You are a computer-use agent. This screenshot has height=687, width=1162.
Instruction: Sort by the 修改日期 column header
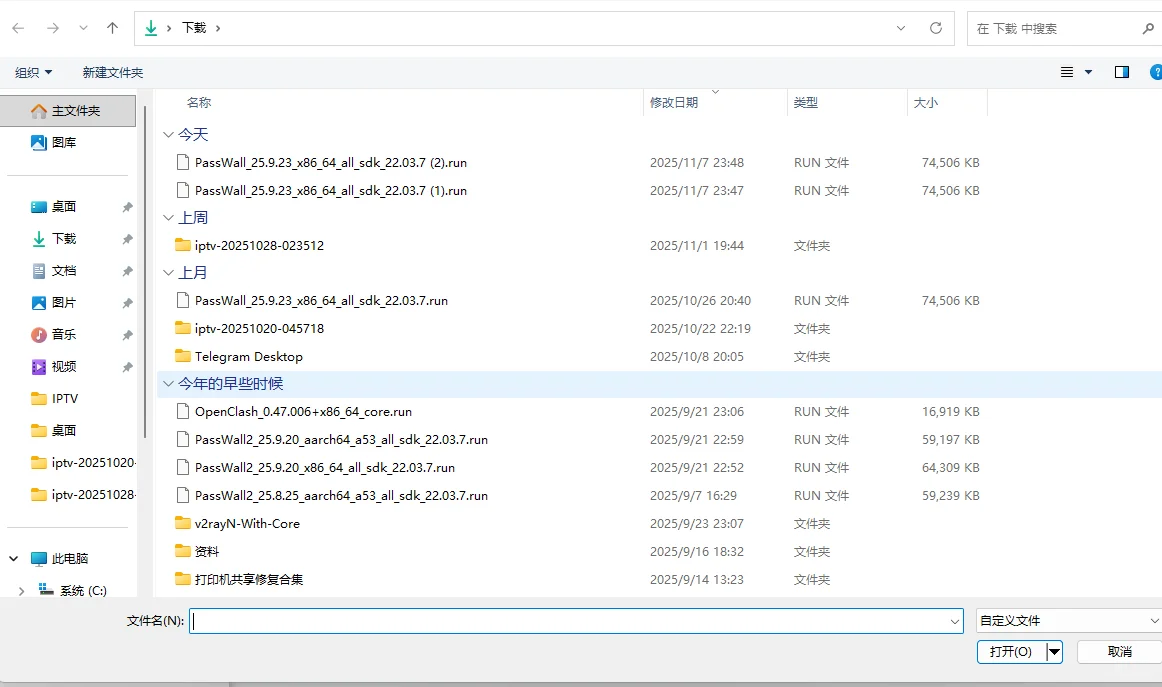674,102
